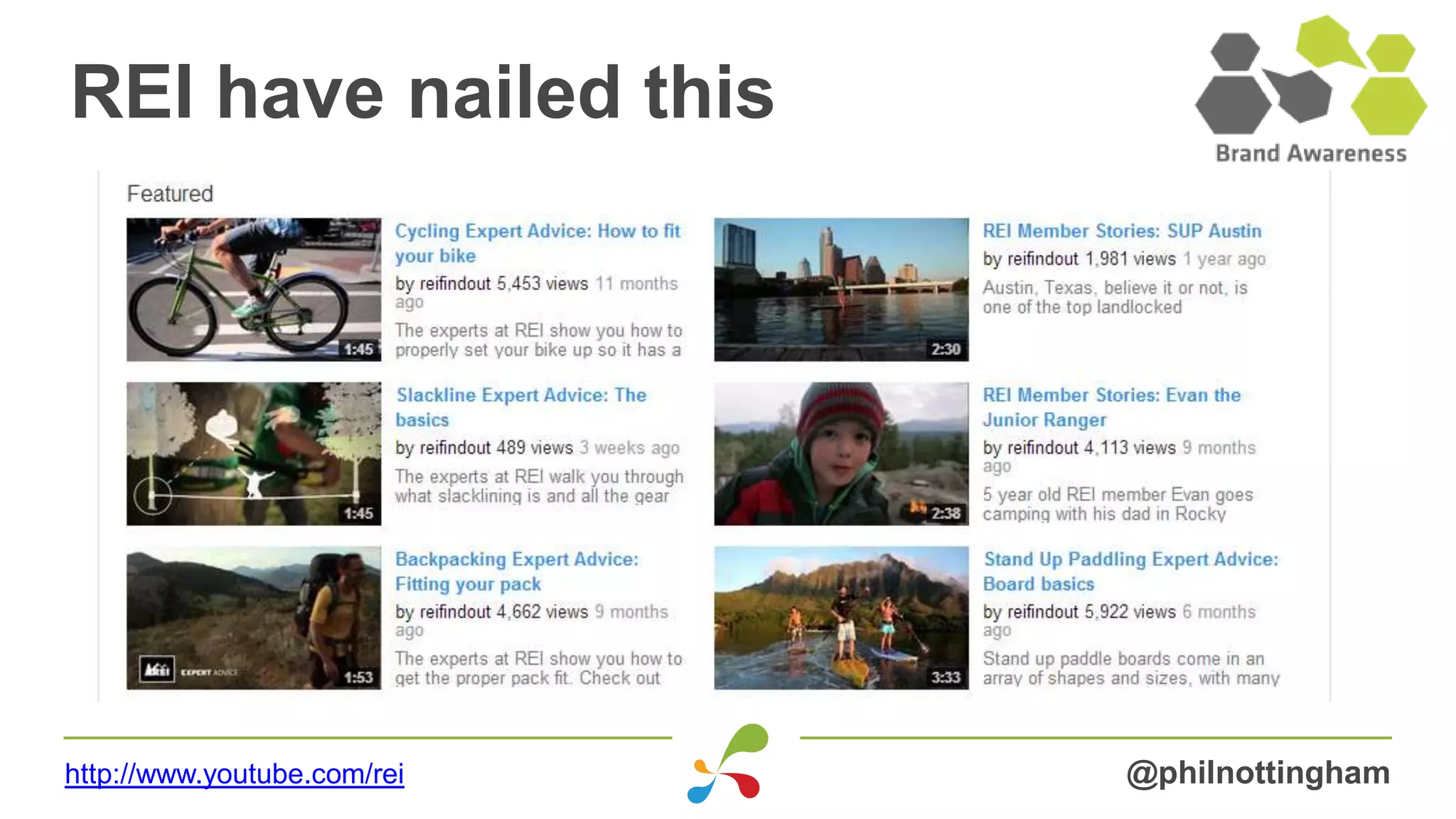The width and height of the screenshot is (1456, 819).
Task: Open 'Stand Up Paddling Expert Advice: Board basics' title
Action: tap(1130, 572)
